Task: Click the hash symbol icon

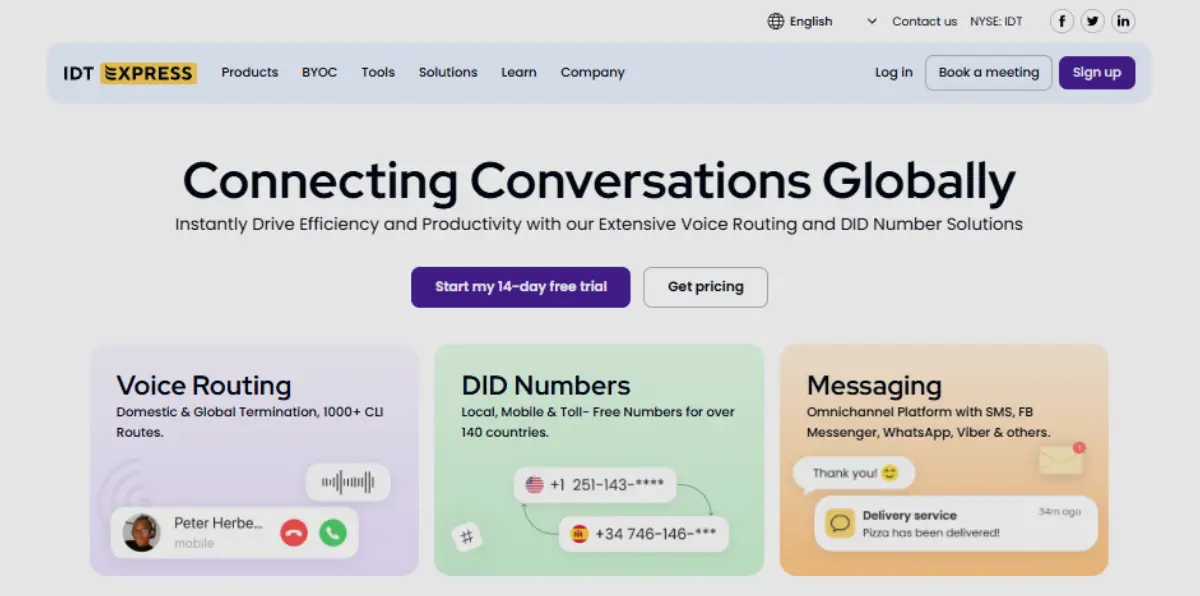Action: pyautogui.click(x=466, y=537)
